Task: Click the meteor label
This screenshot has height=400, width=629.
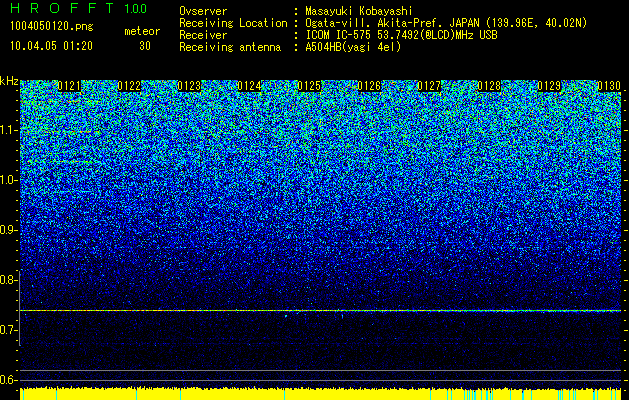Action: pyautogui.click(x=142, y=31)
